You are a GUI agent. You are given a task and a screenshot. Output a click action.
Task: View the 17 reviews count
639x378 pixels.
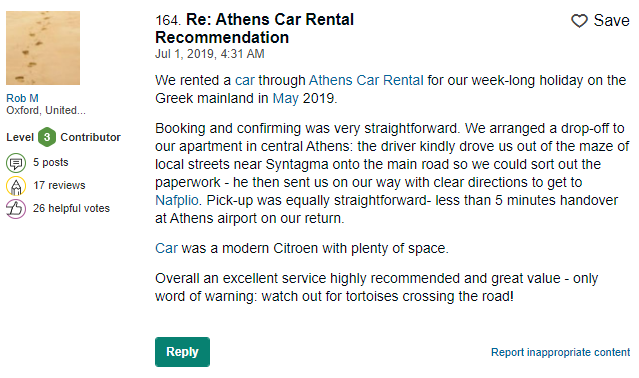pos(59,186)
